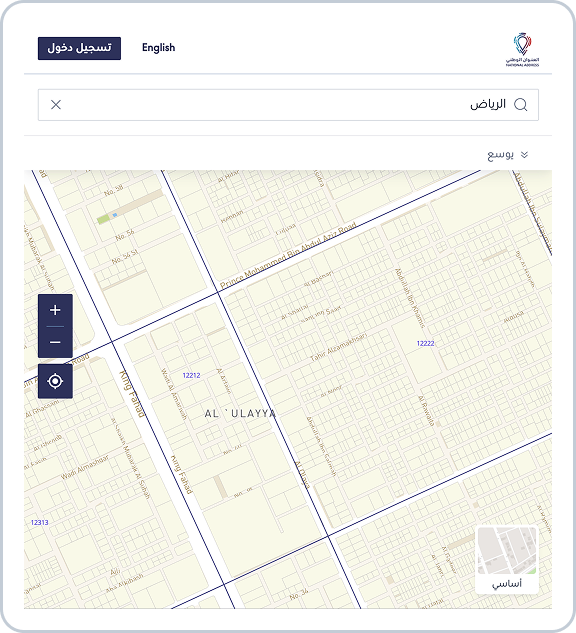Screen dimensions: 576x633
Task: Zoom in with the plus button
Action: 55,310
